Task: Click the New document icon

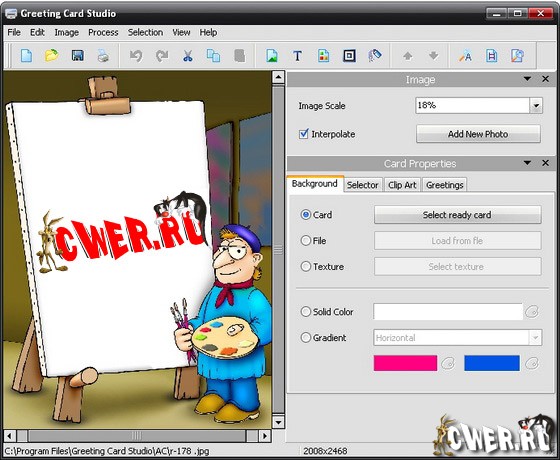Action: [x=26, y=56]
